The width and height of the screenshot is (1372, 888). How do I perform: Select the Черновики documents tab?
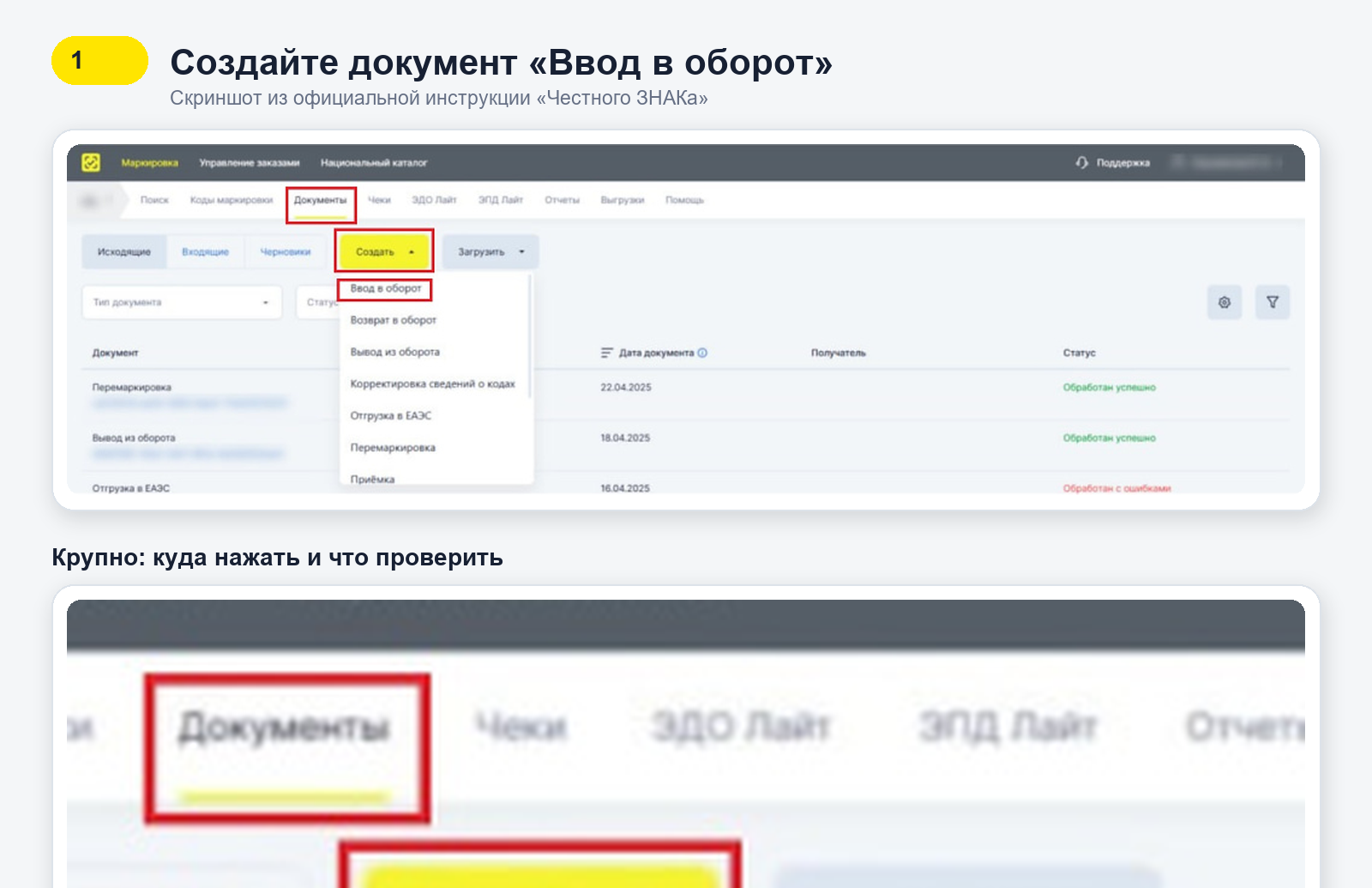point(286,252)
